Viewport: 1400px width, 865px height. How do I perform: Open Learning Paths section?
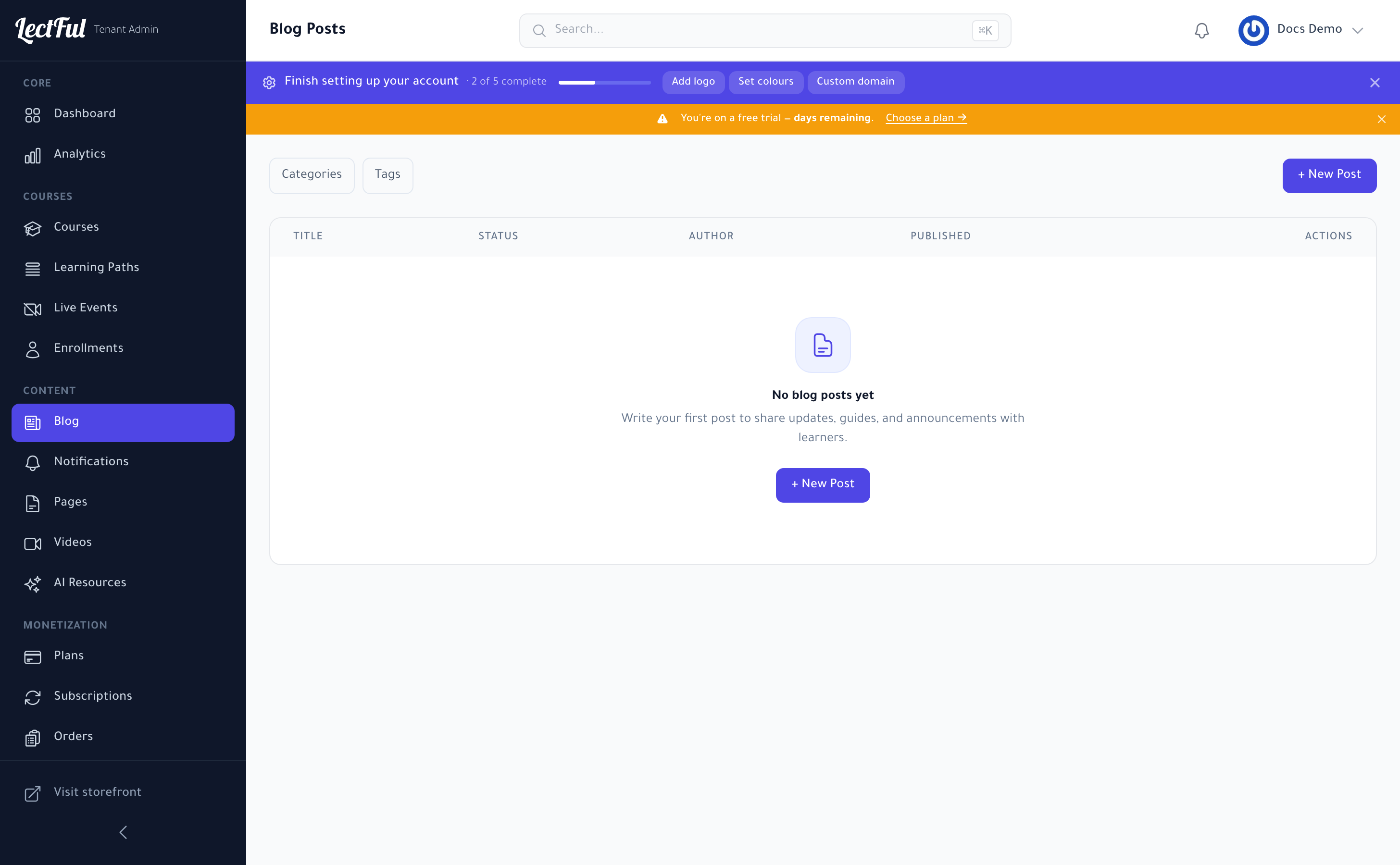(123, 269)
